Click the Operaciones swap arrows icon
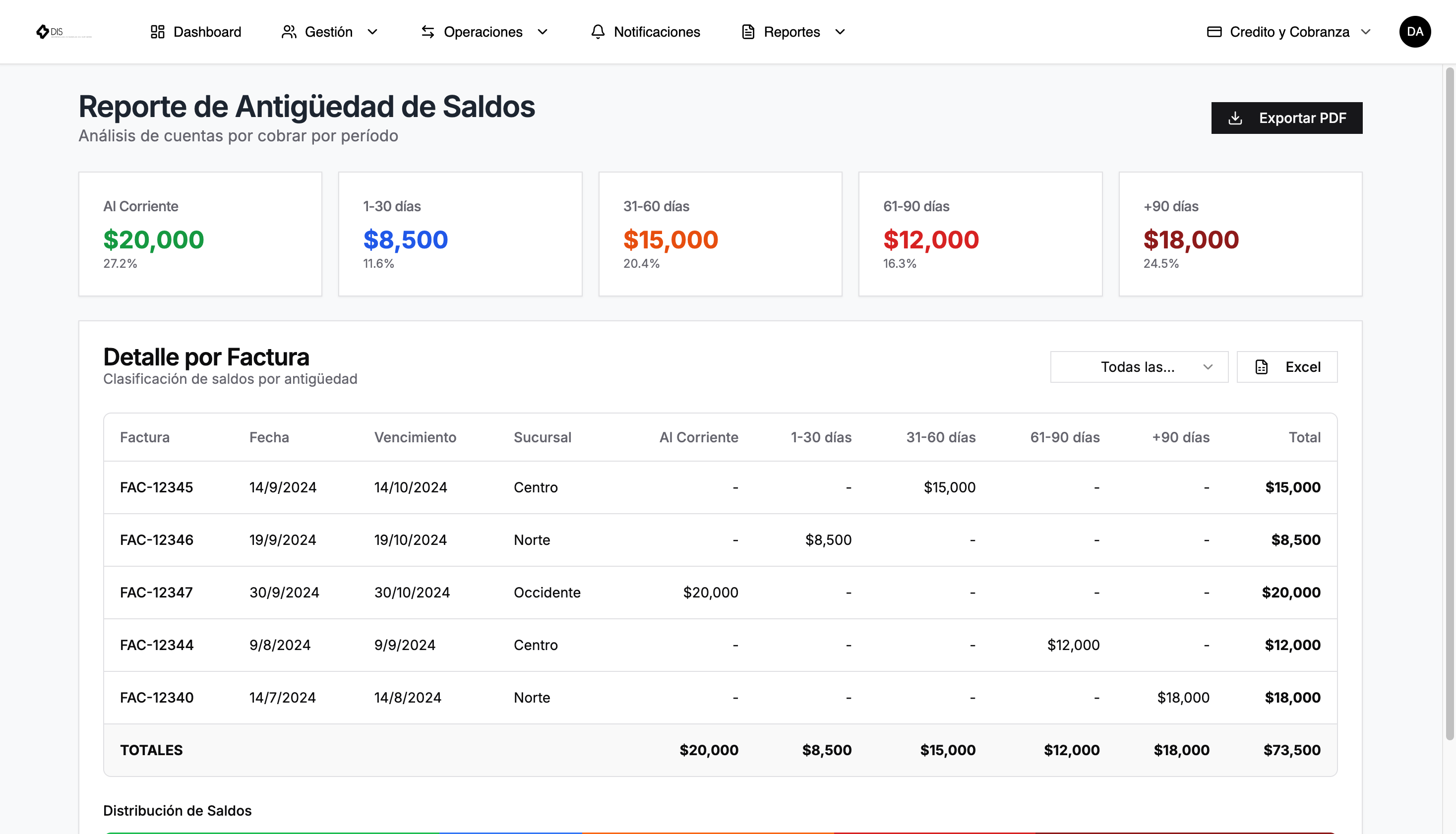 point(428,32)
